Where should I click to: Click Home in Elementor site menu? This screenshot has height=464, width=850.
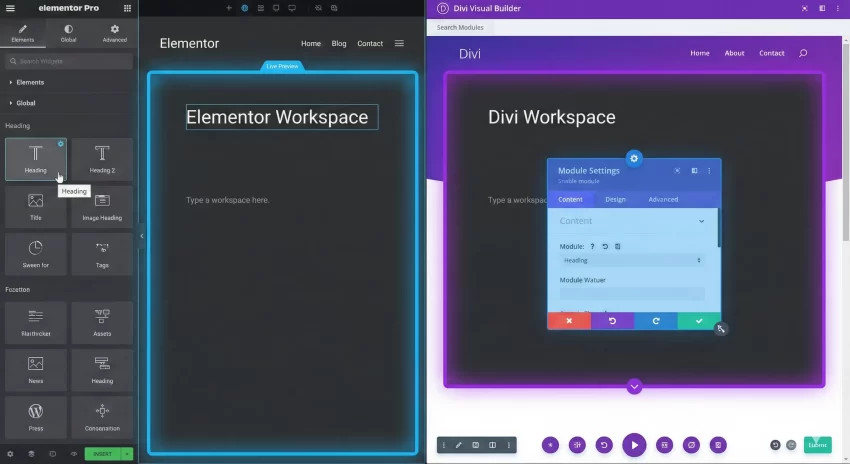point(311,43)
